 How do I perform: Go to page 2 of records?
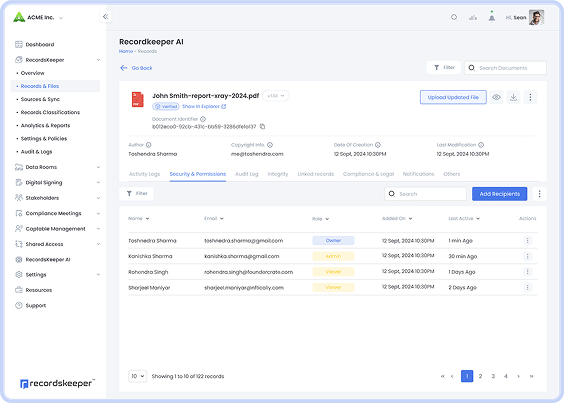(480, 376)
